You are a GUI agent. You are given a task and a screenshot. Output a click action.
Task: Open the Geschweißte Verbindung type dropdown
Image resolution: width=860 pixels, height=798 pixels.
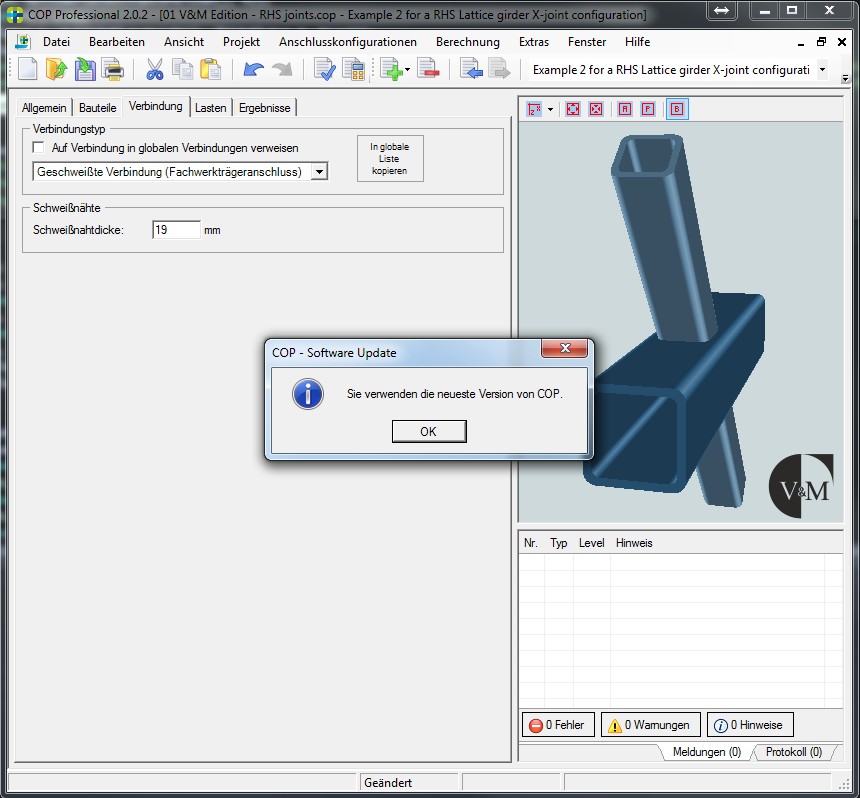(319, 172)
